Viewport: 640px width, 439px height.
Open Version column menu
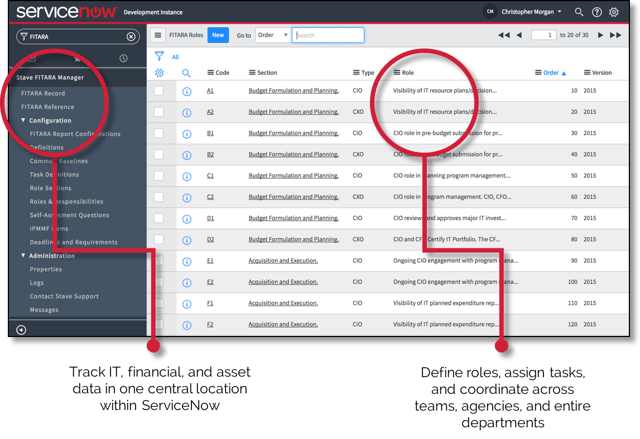[x=587, y=73]
